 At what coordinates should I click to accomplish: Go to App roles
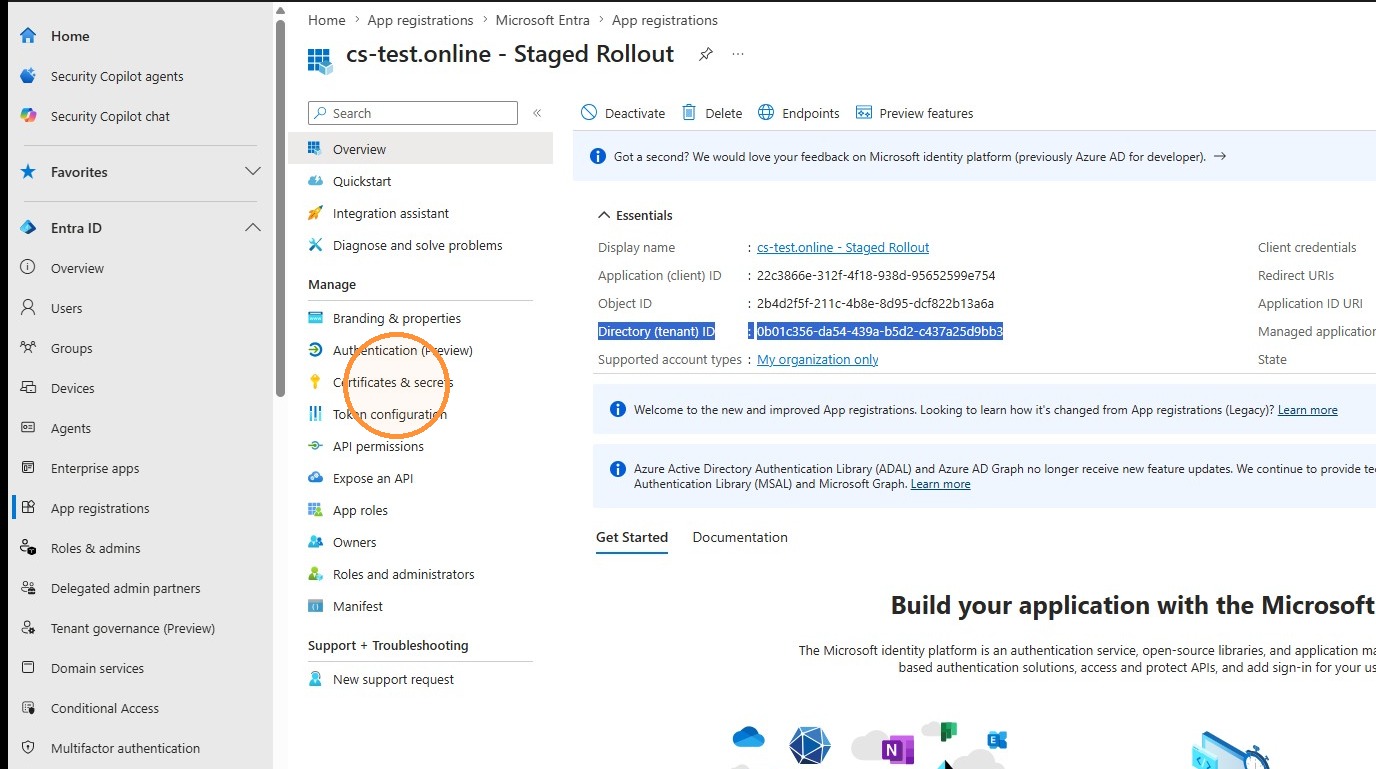click(x=360, y=510)
